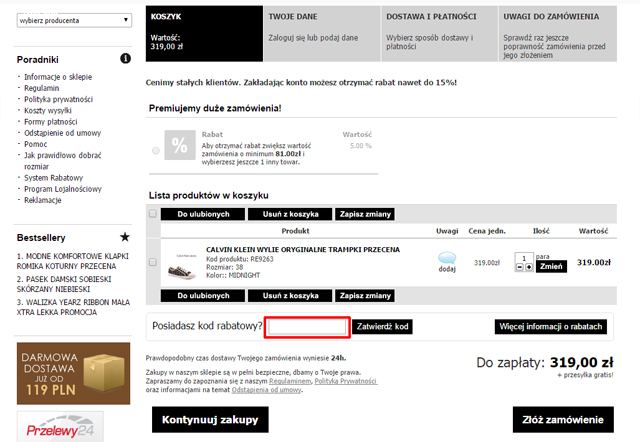Click the percent discount icon
The image size is (640, 442).
tap(181, 145)
